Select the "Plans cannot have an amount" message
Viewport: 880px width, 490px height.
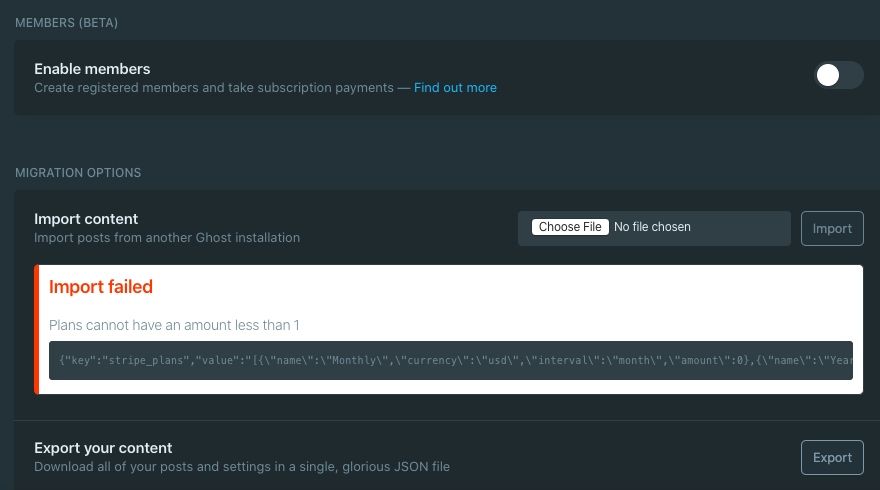[174, 325]
